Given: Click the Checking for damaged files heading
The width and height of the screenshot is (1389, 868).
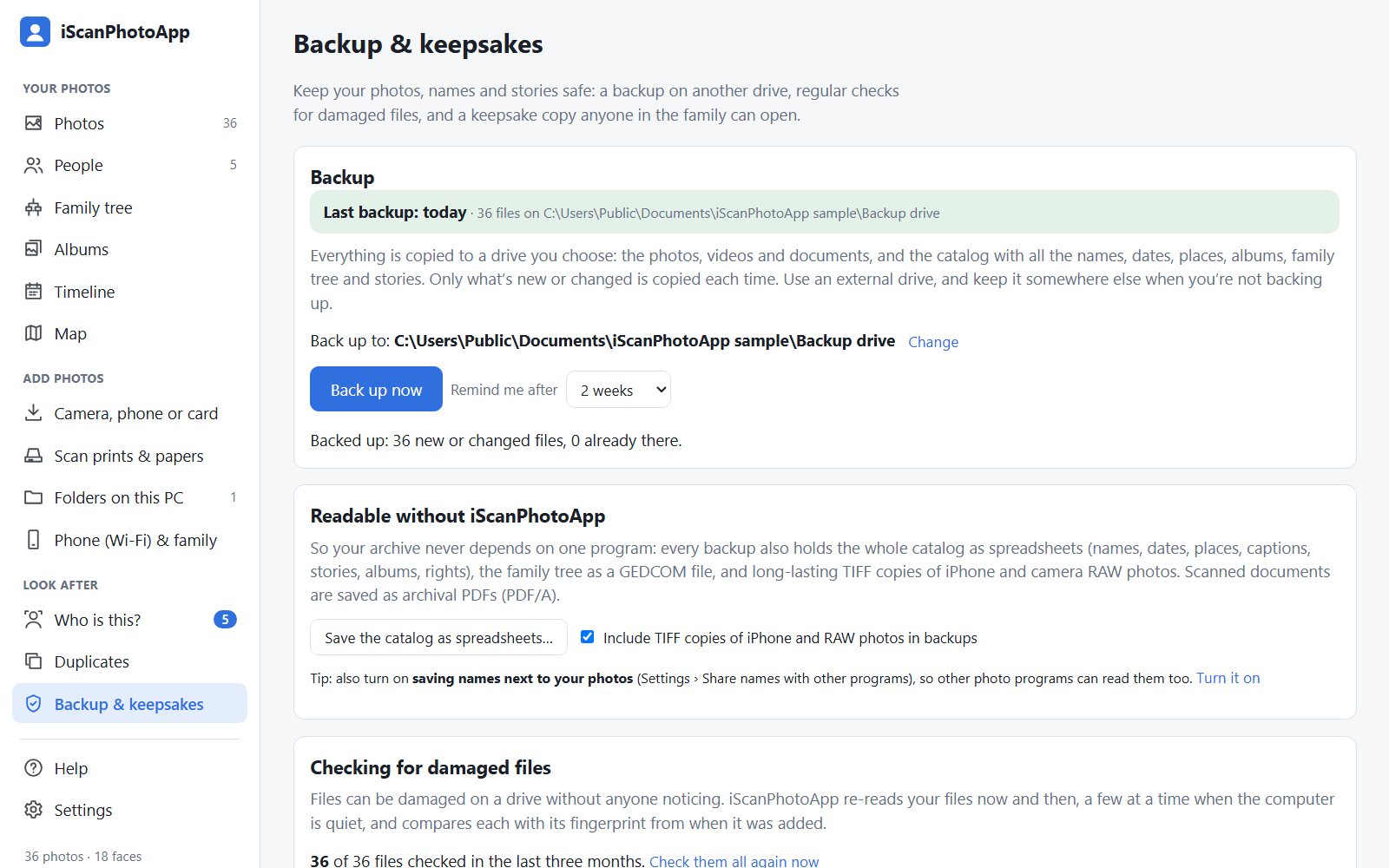Looking at the screenshot, I should (x=431, y=767).
